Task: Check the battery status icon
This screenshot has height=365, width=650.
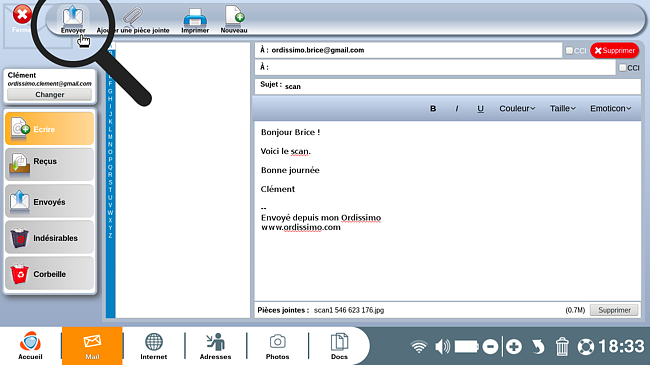Action: tap(466, 346)
